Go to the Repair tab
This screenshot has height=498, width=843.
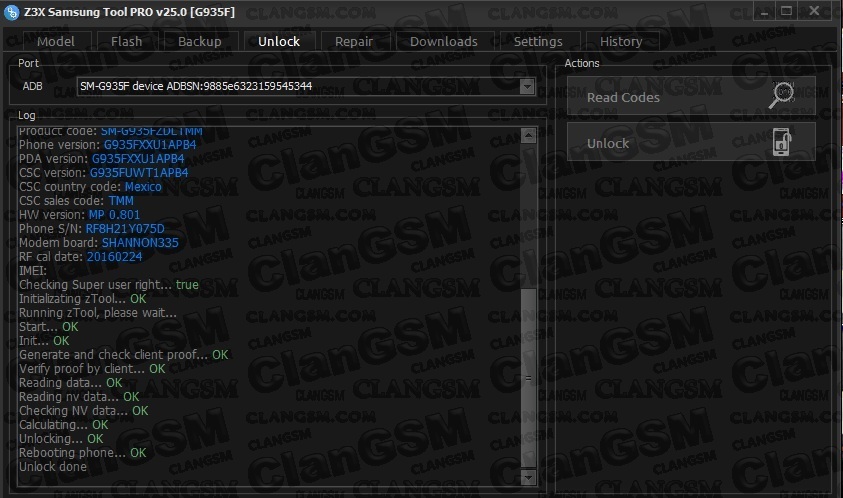coord(354,41)
